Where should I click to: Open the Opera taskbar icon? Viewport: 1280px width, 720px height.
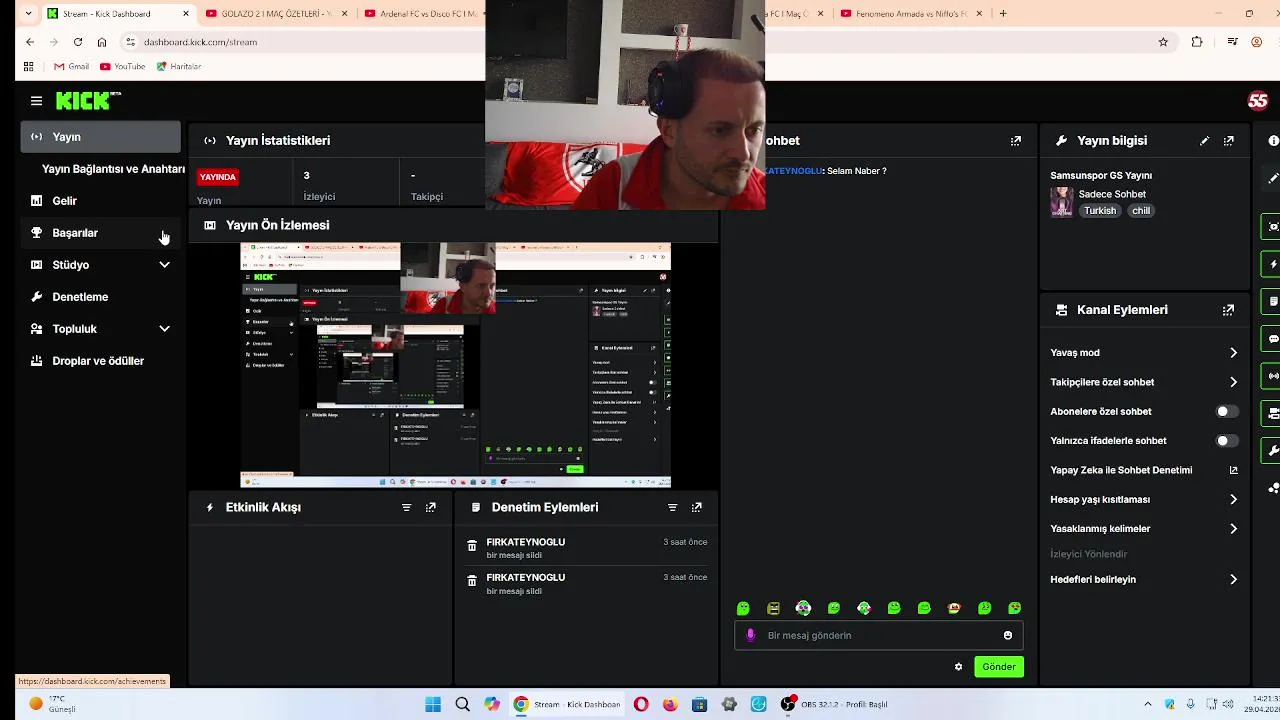pos(641,704)
